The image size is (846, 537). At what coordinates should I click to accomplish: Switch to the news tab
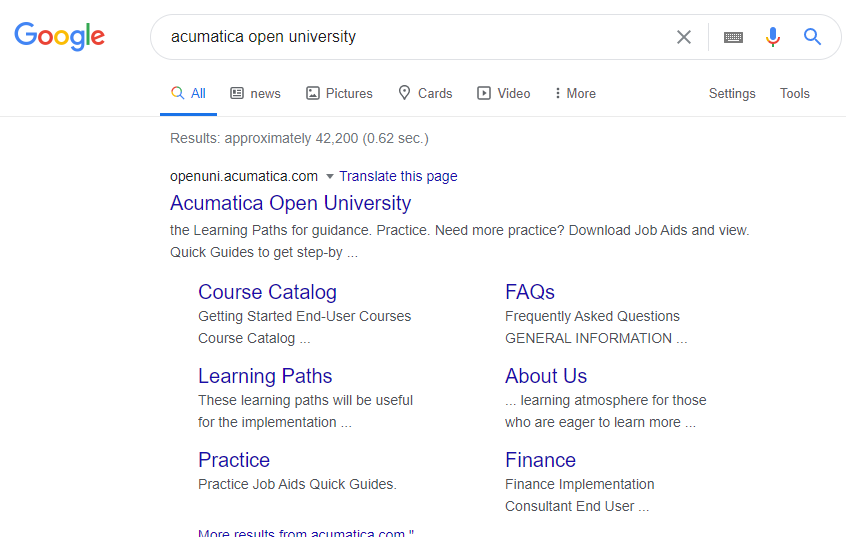(255, 93)
